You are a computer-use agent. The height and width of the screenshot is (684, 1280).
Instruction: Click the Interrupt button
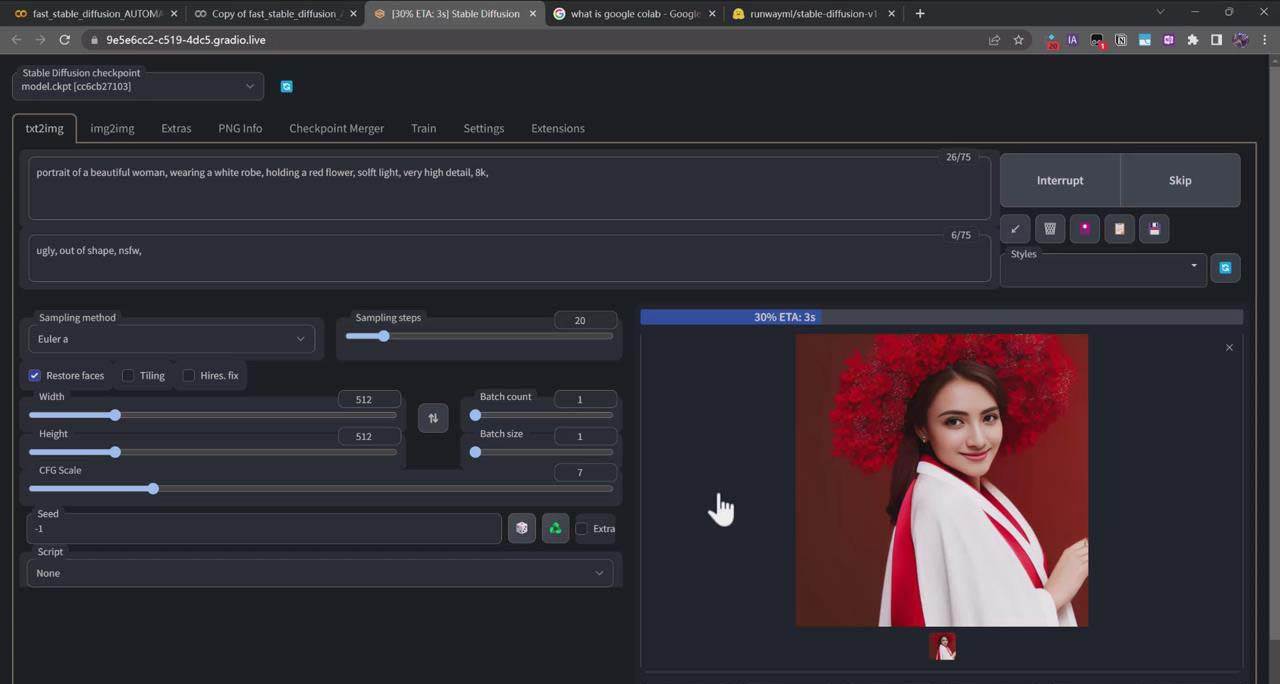pyautogui.click(x=1060, y=180)
